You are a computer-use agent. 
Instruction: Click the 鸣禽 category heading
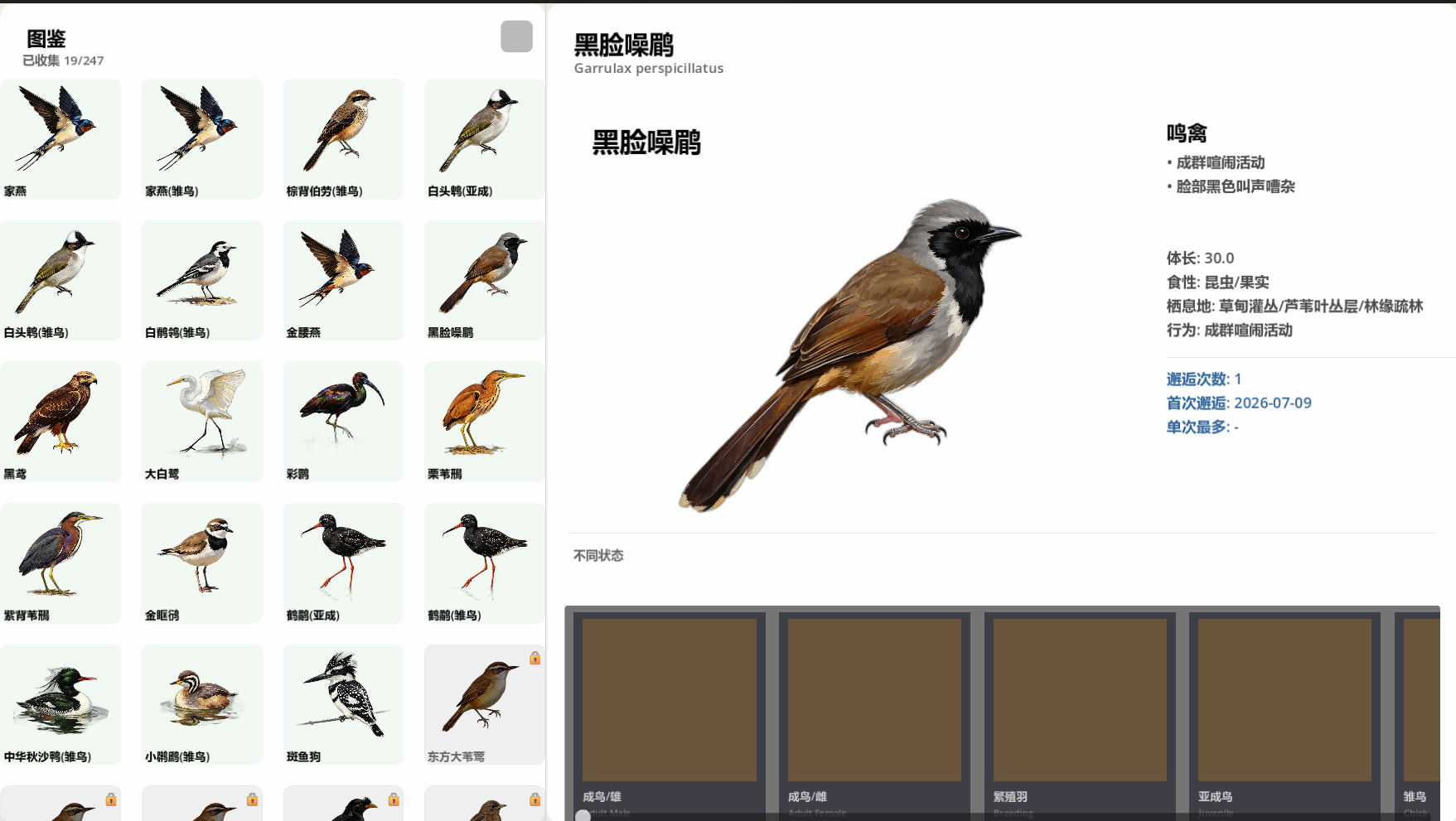(1187, 133)
